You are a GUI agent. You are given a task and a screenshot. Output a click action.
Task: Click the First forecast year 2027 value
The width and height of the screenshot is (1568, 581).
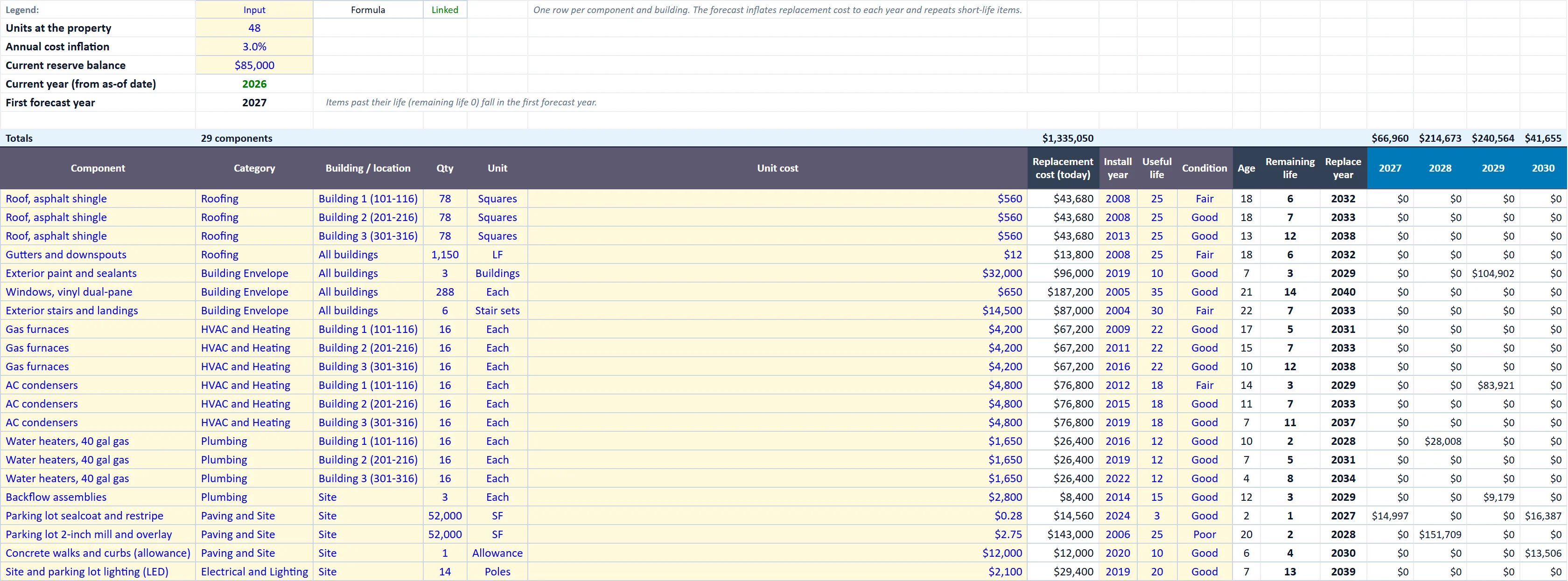click(254, 103)
